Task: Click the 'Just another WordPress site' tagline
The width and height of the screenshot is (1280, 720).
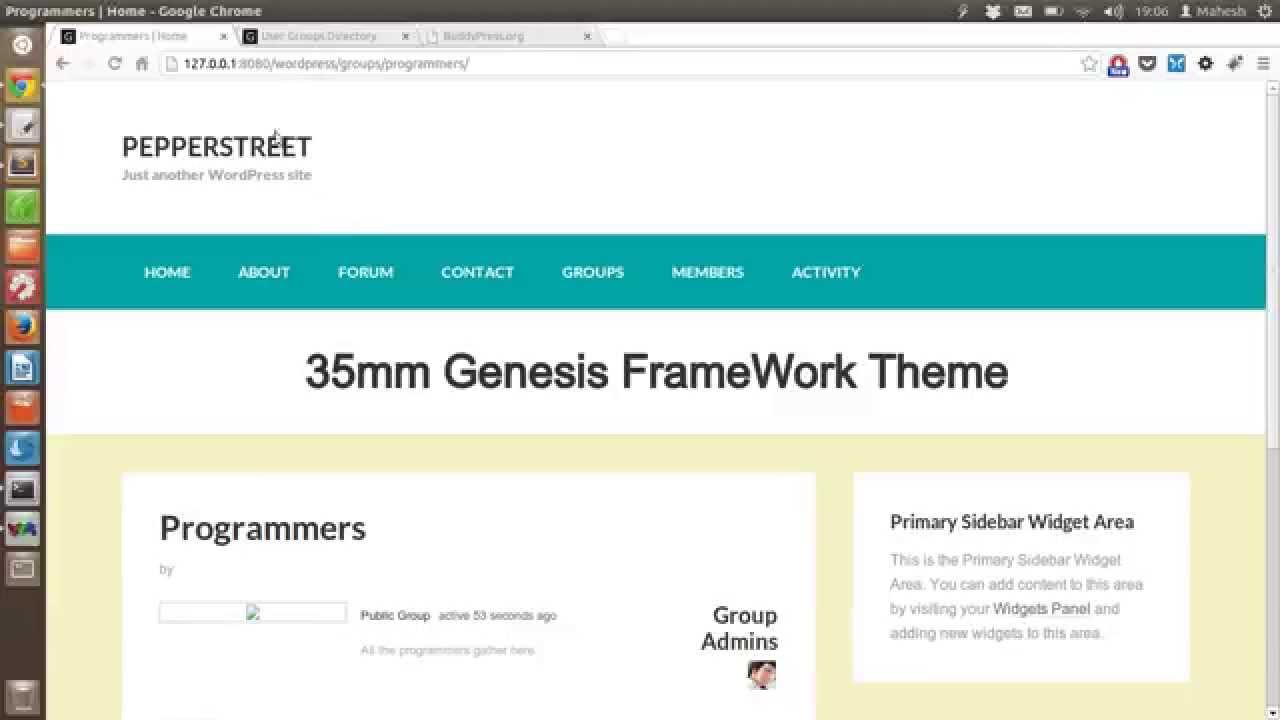Action: (217, 175)
